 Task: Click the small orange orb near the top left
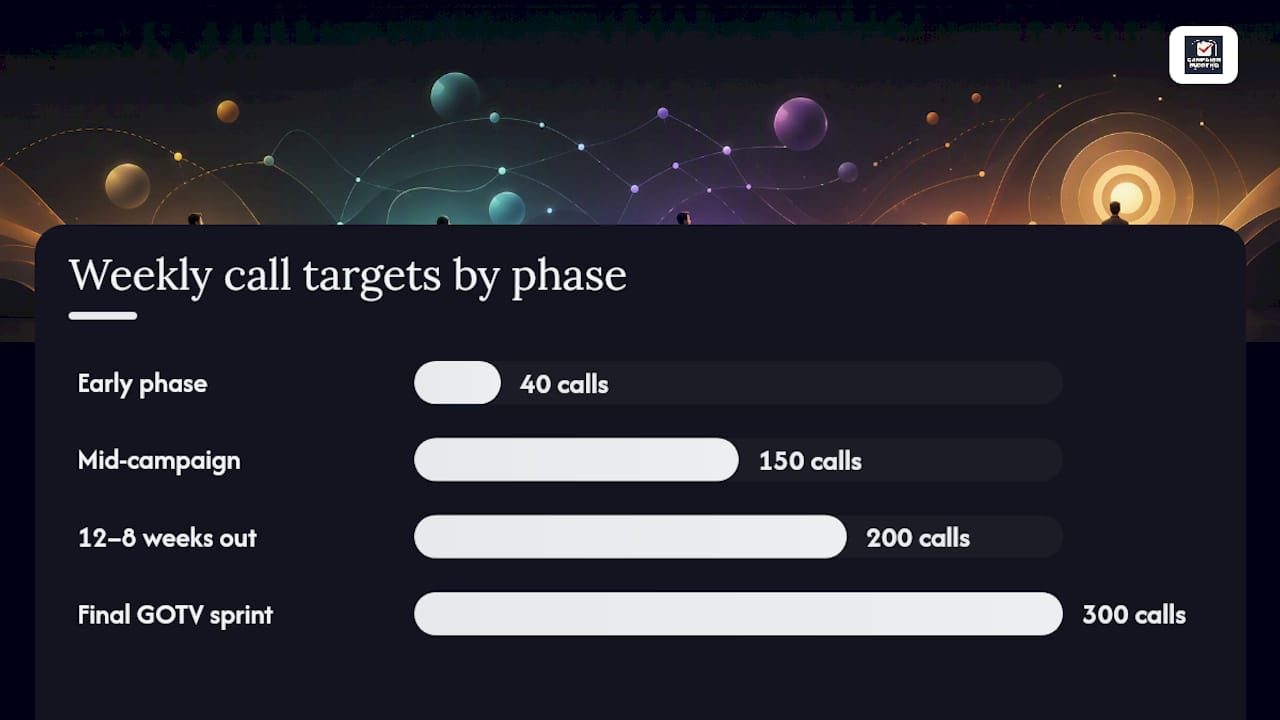(x=228, y=111)
